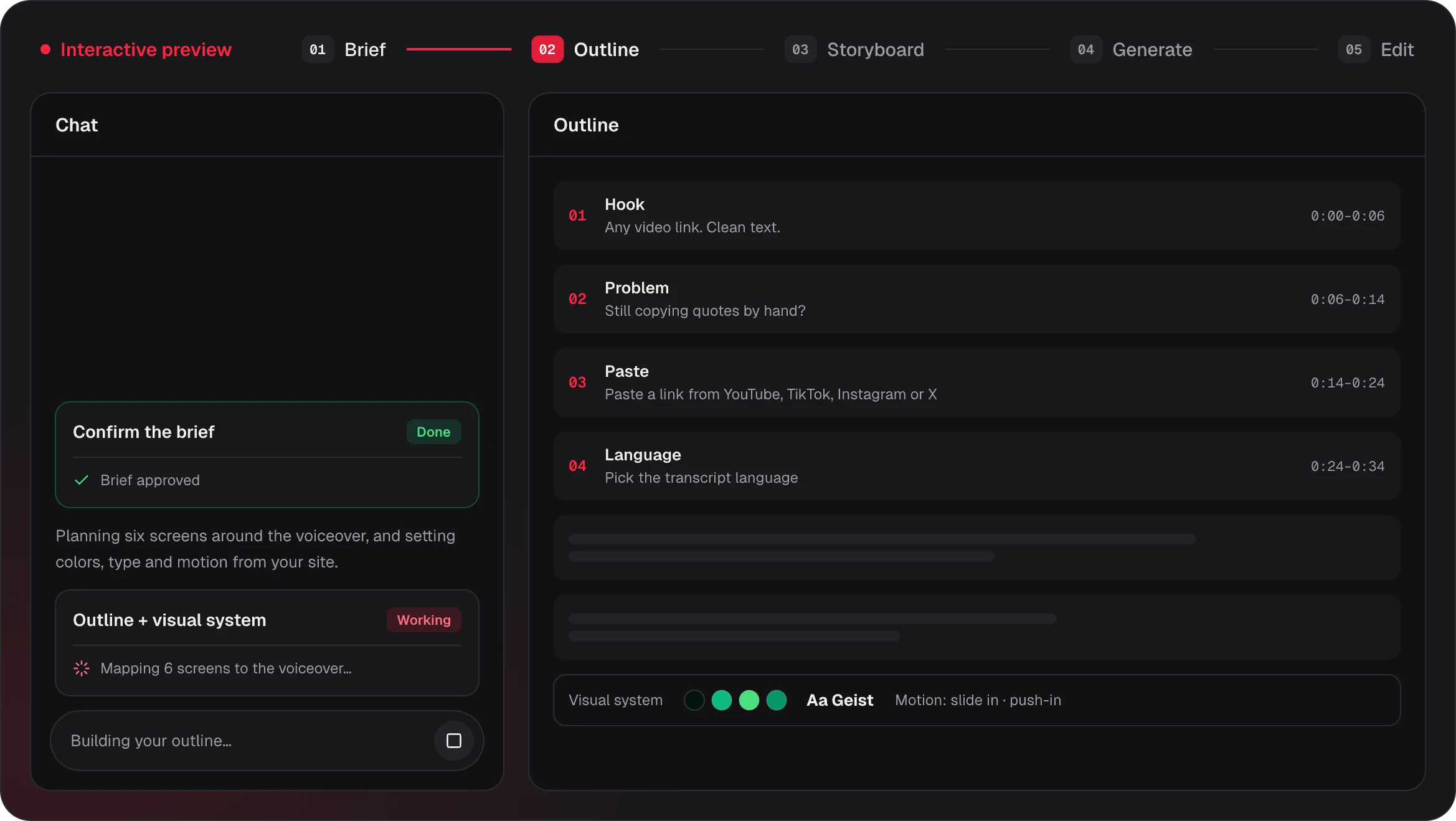Click the 01 badge next to Brief
The image size is (1456, 821).
tap(318, 49)
